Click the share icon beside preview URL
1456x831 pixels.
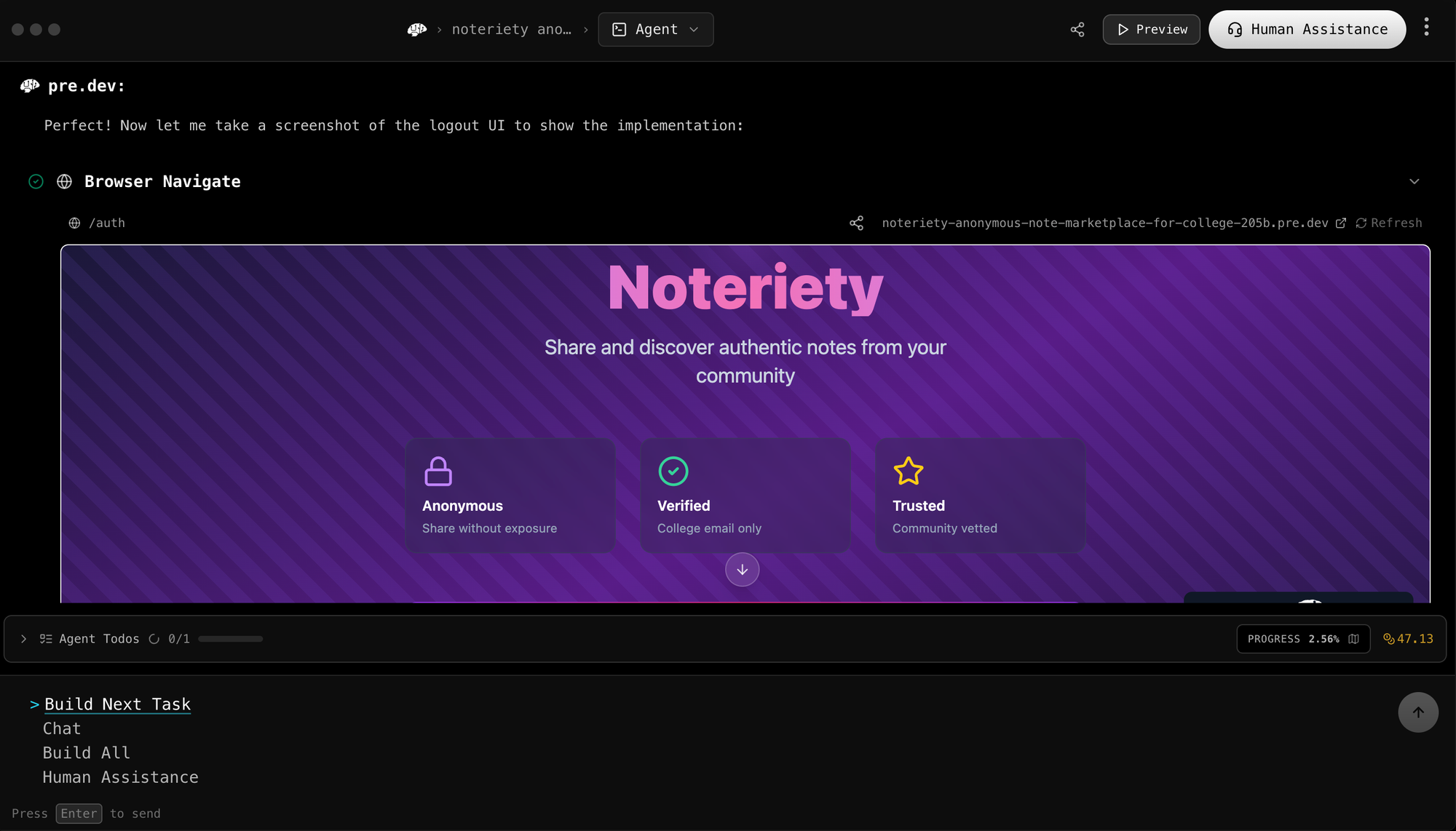[x=857, y=223]
